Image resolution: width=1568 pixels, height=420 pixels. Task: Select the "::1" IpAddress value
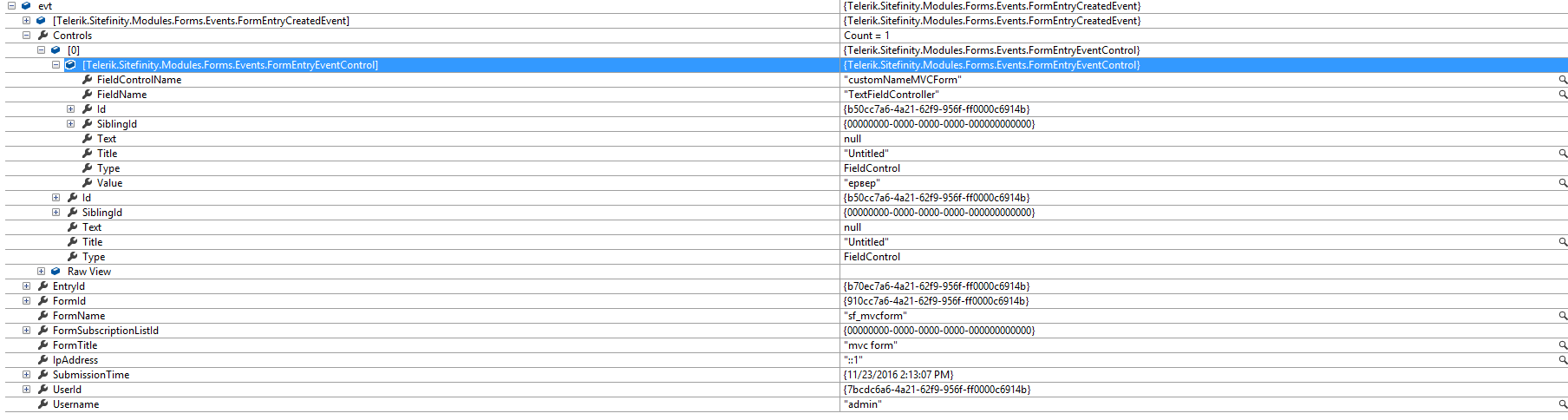point(853,360)
